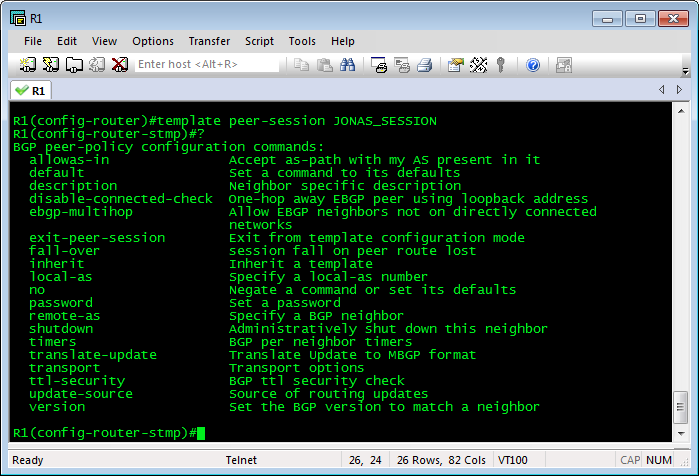This screenshot has width=699, height=476.
Task: Click 'ttl-security' command in terminal
Action: [x=77, y=381]
